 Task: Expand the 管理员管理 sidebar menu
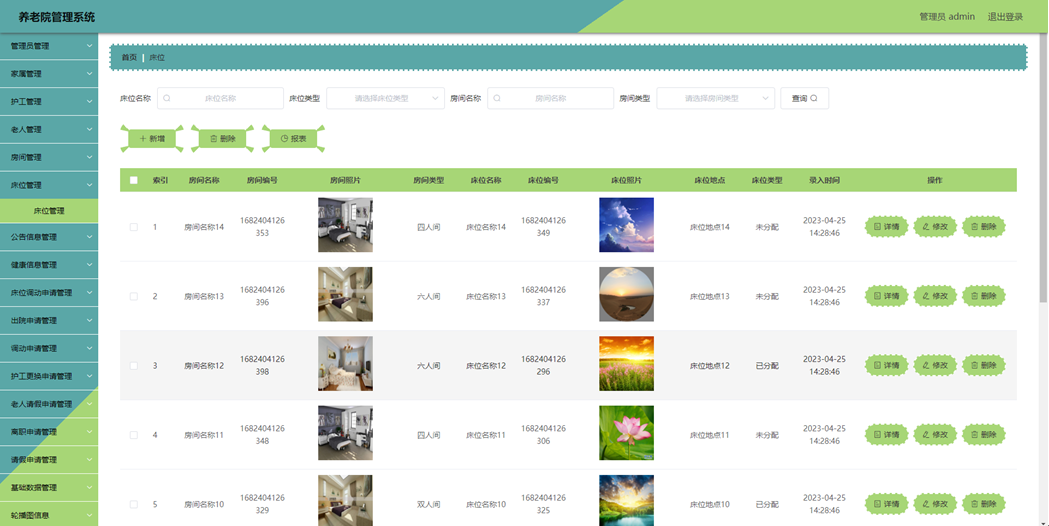click(x=49, y=46)
